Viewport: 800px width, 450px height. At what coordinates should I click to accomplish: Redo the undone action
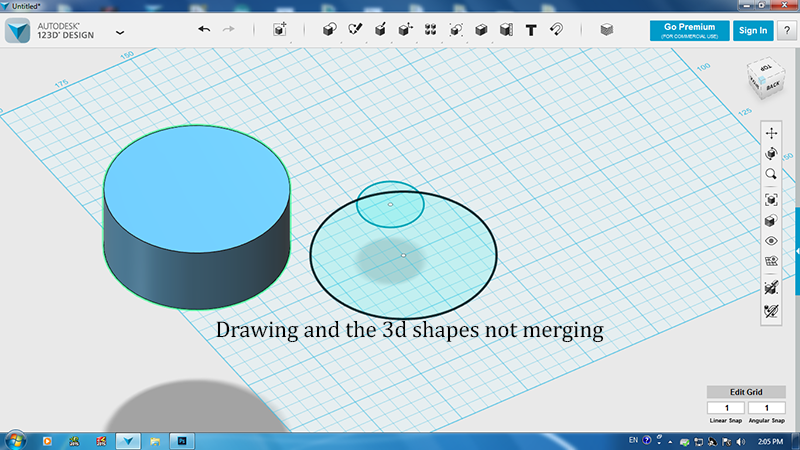coord(229,30)
